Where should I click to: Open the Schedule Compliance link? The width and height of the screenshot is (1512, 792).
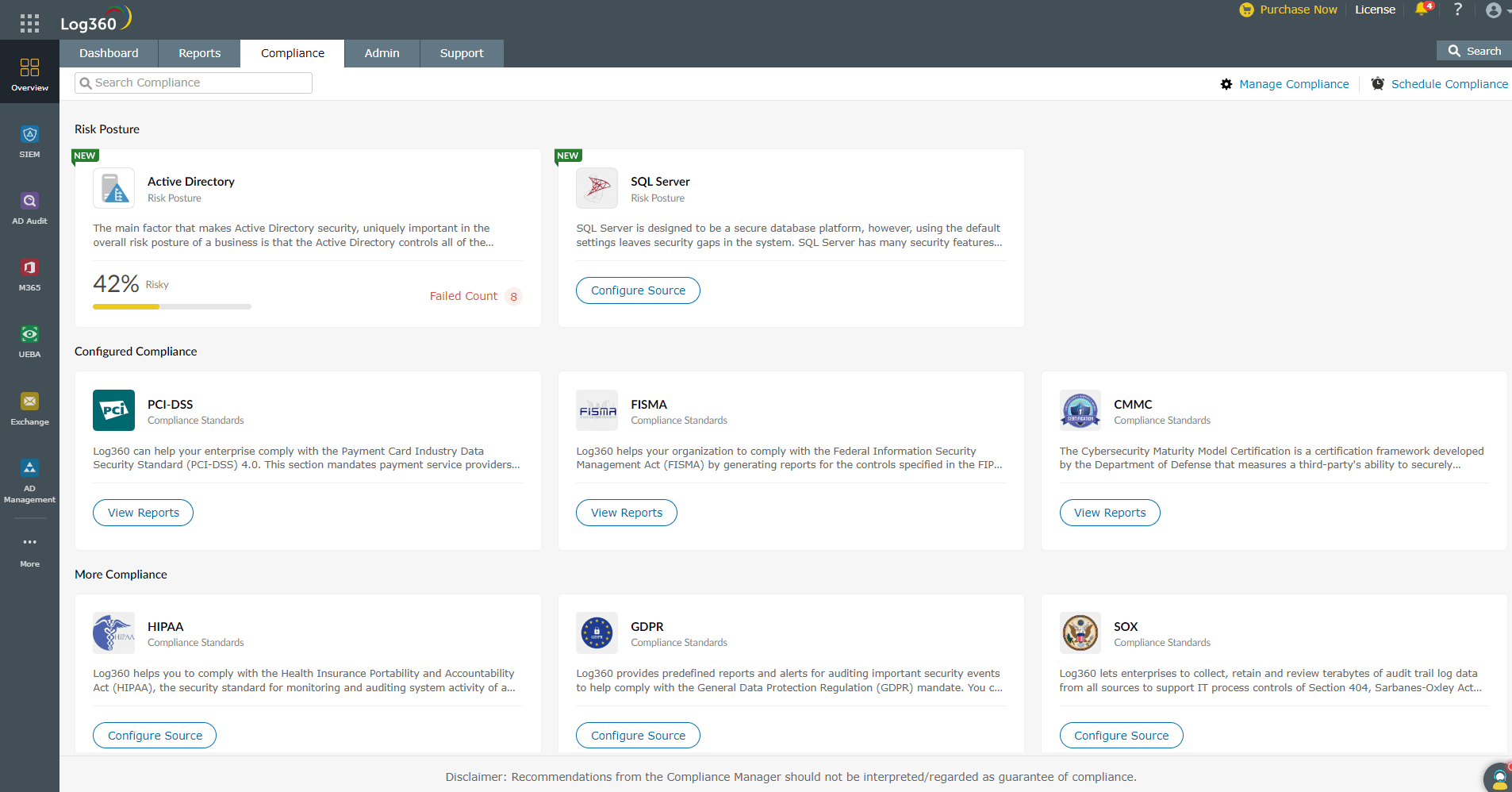coord(1449,84)
